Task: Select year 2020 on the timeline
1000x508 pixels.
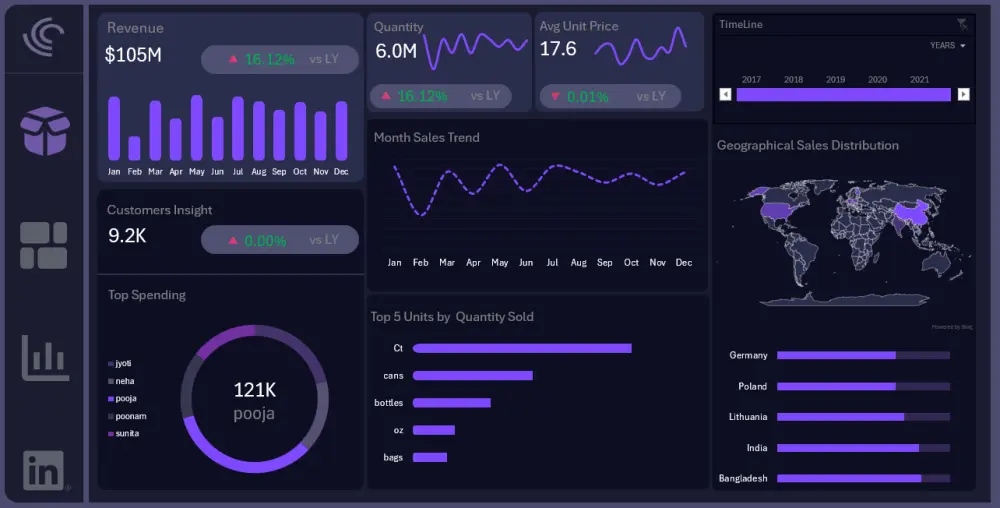Action: click(878, 80)
